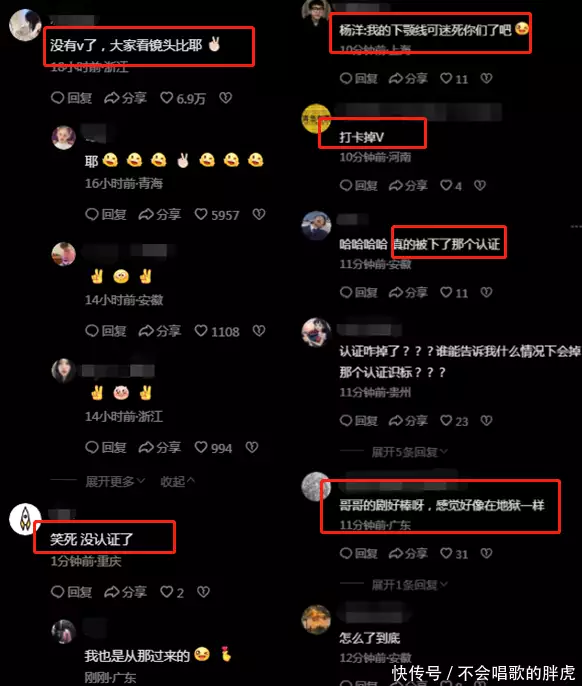Viewport: 582px width, 686px height.
Task: Like the comment with 994 likes
Action: pos(213,448)
